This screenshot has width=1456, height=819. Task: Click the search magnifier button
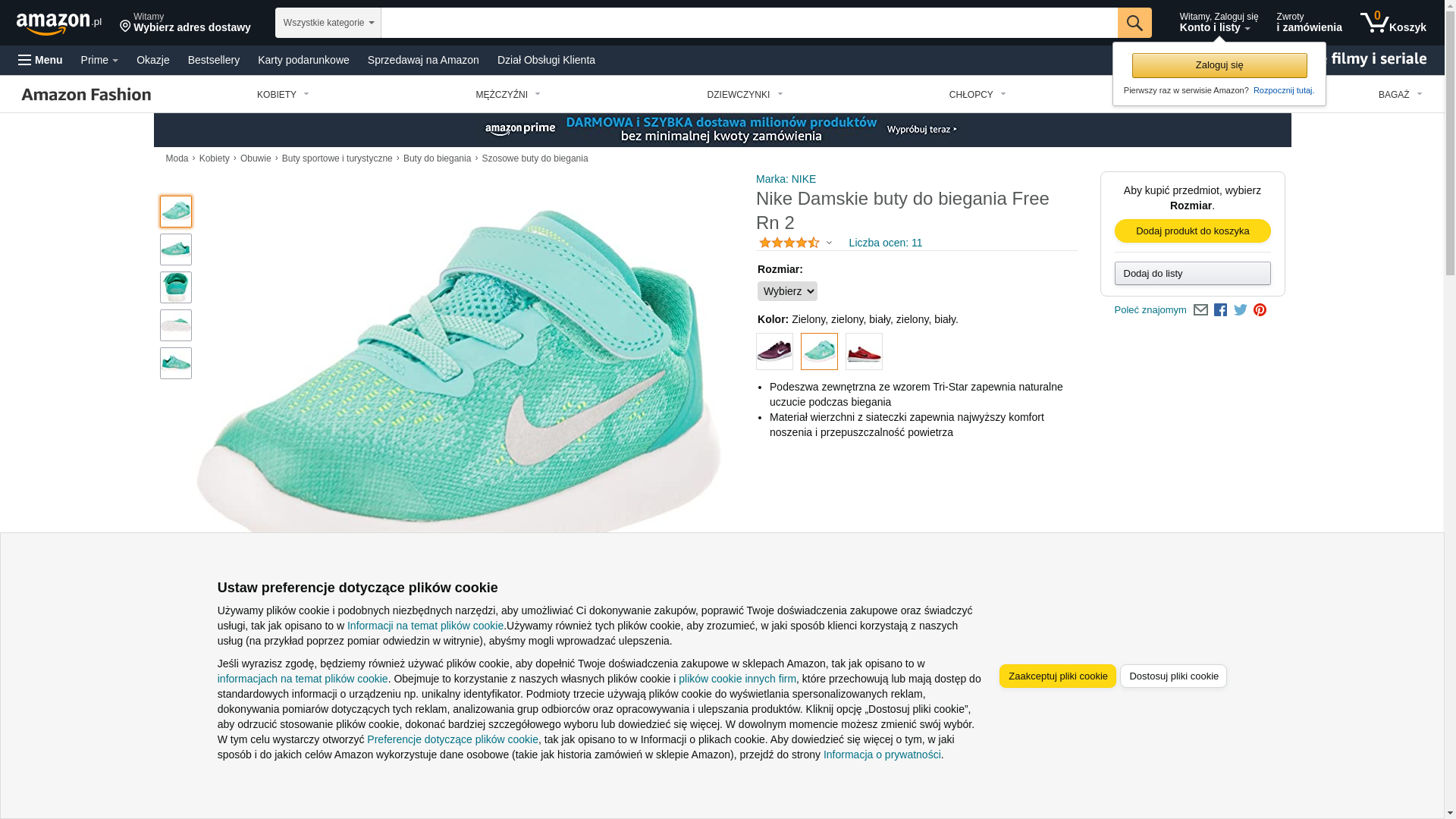pos(1134,23)
